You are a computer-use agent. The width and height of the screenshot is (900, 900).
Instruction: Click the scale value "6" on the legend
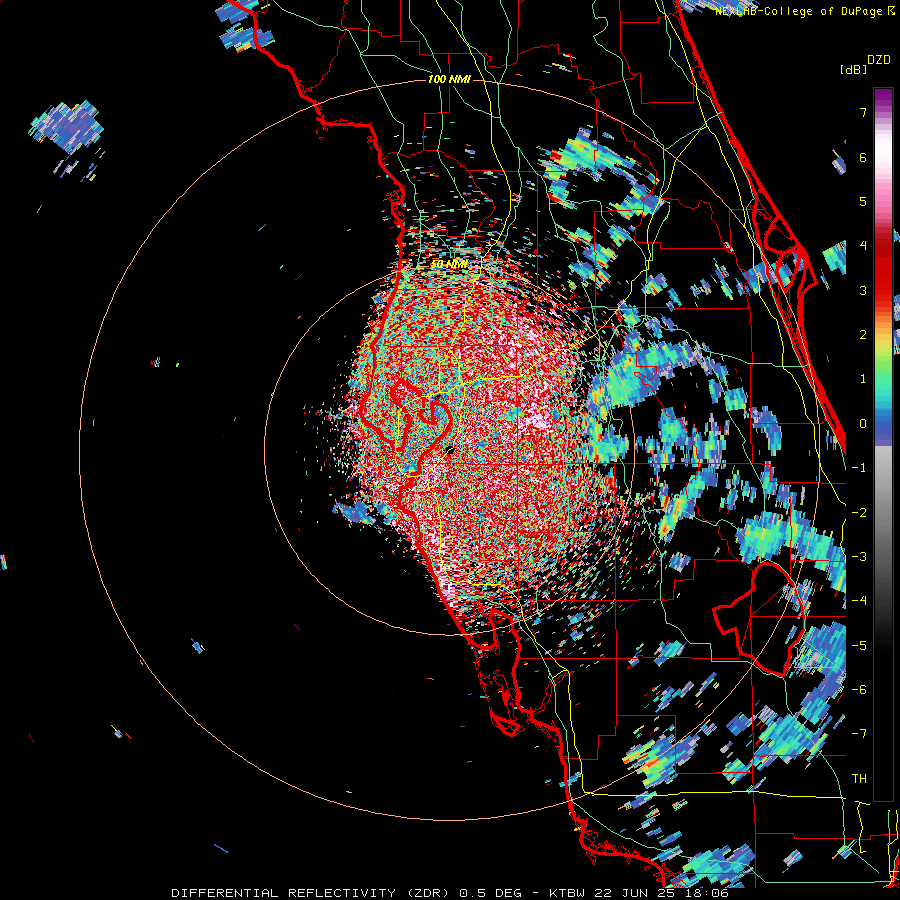[863, 157]
